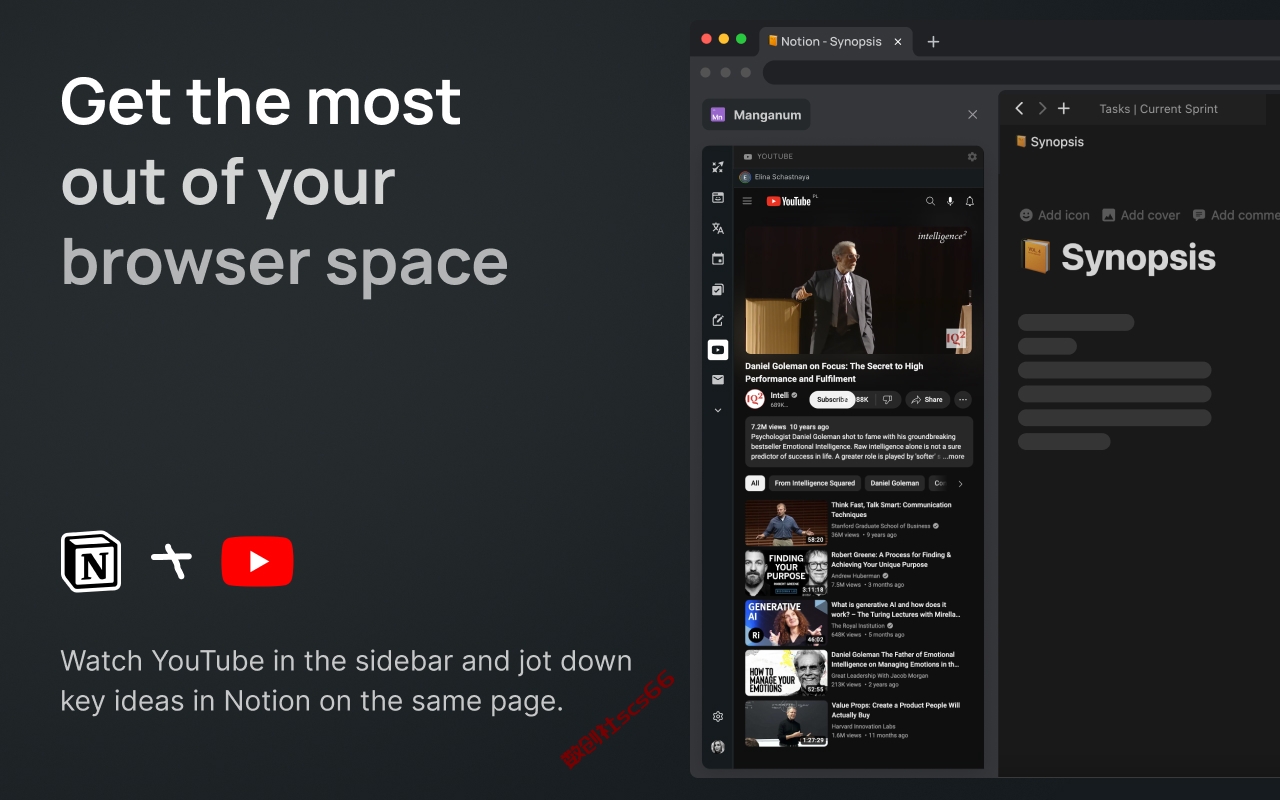The width and height of the screenshot is (1280, 800).
Task: Expand the video description with '...more'
Action: pos(954,456)
